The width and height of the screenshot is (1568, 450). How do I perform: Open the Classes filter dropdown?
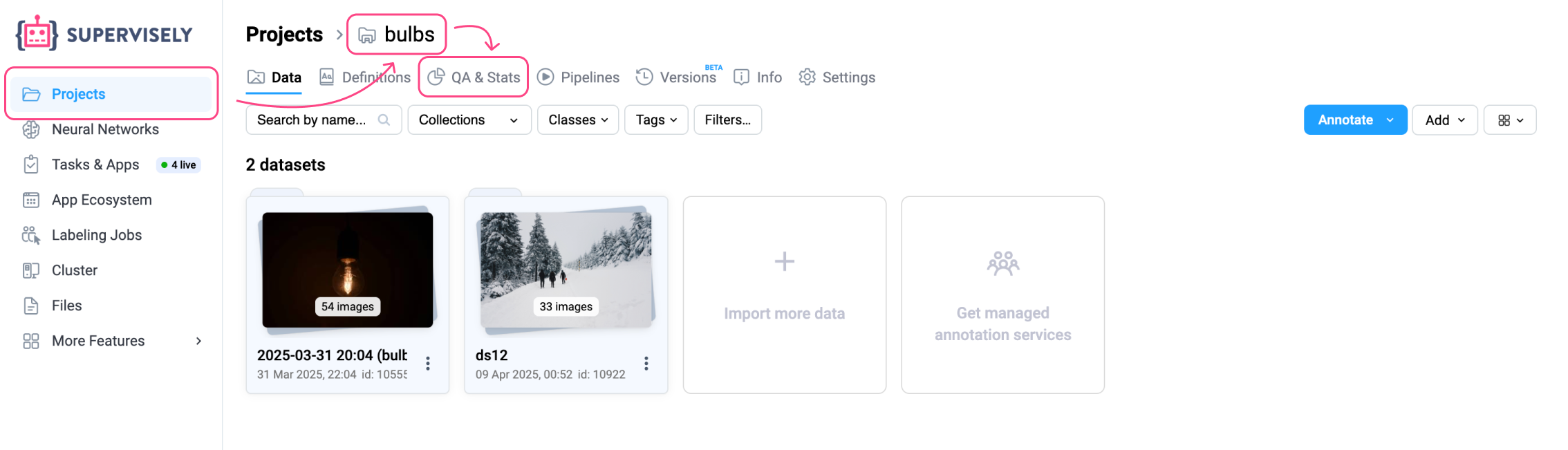tap(577, 120)
